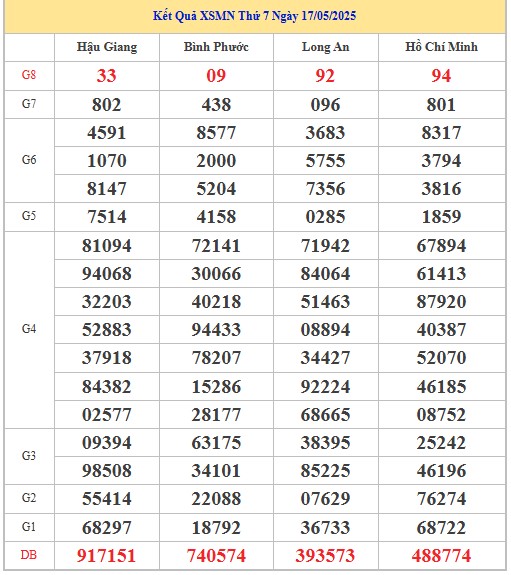Click the G4 row label
This screenshot has height=575, width=511.
(x=29, y=329)
